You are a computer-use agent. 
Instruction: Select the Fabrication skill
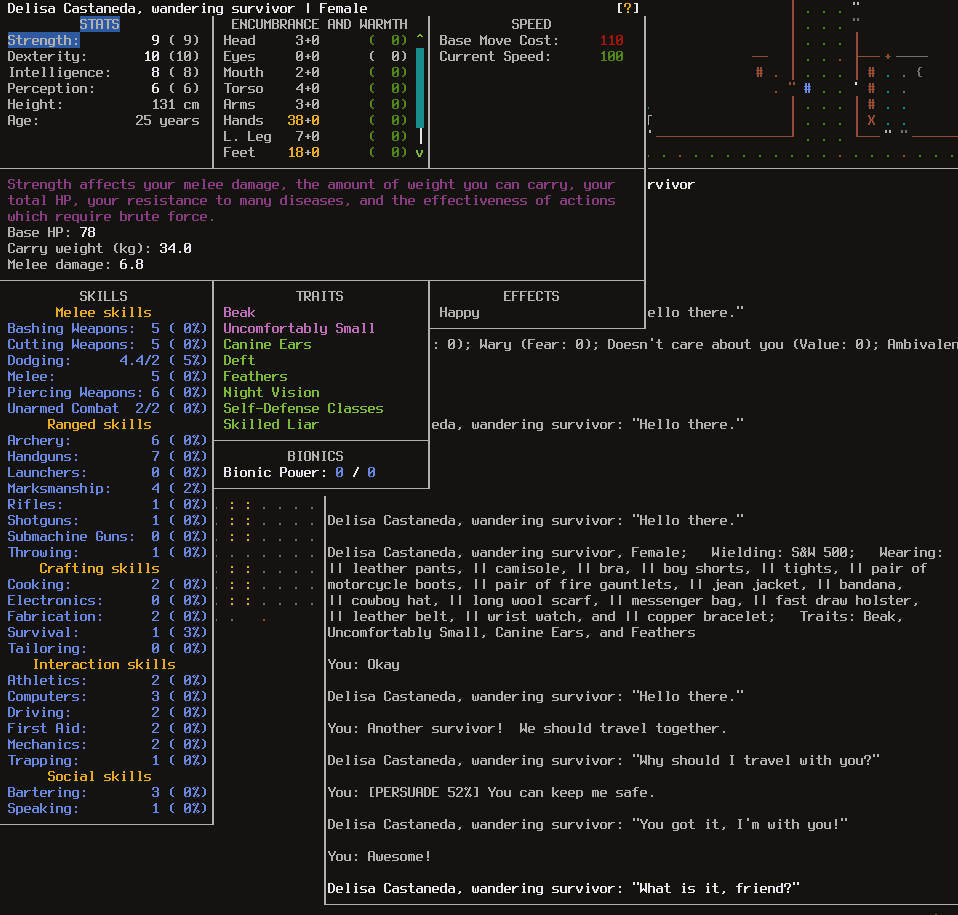[107, 616]
